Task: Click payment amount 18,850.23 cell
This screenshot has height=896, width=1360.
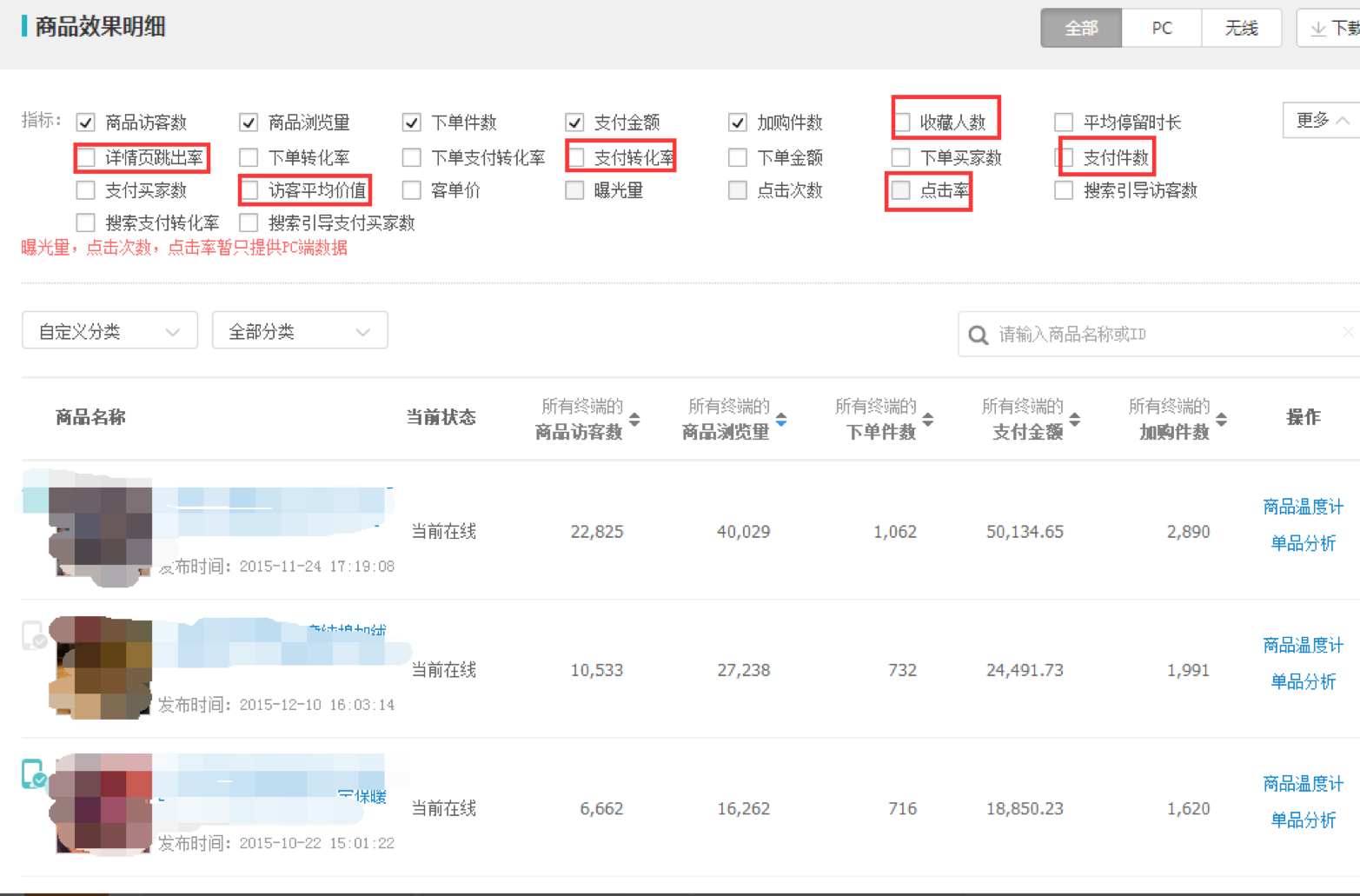Action: click(1025, 809)
